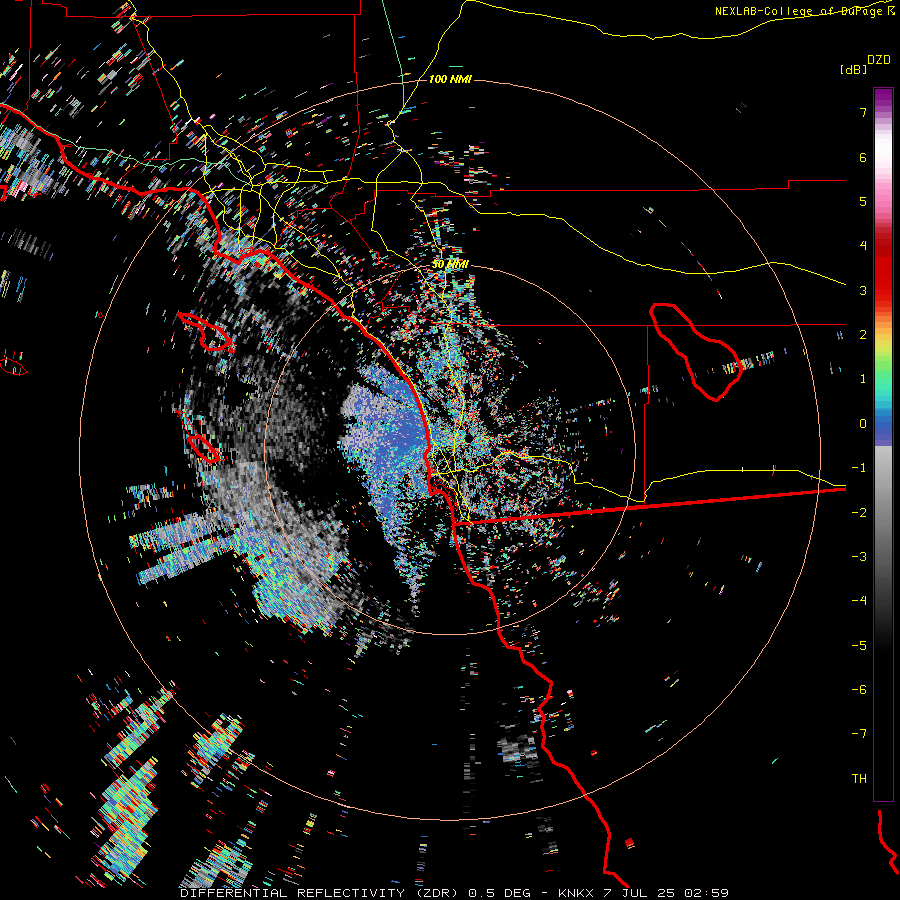Click the DIFFERENTIAL REFLECTIVITY (ZDR) caption text

coord(319,893)
